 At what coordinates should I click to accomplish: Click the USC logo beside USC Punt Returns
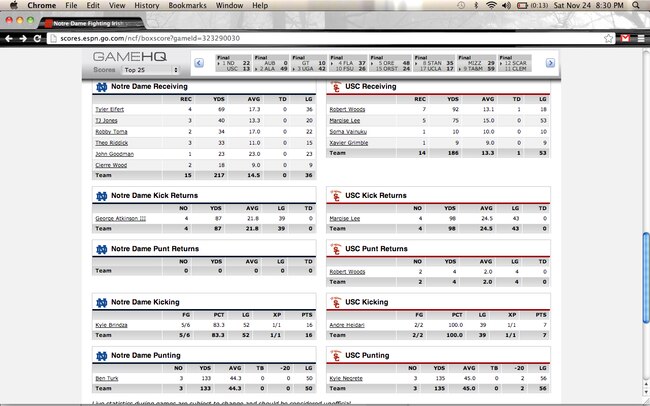pos(336,249)
